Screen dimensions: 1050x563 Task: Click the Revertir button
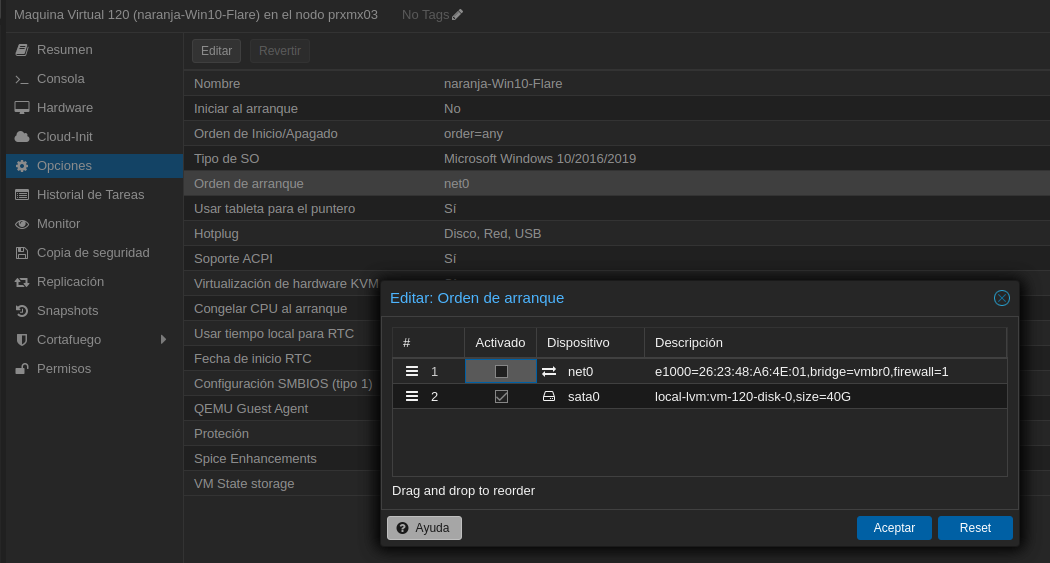(x=280, y=51)
